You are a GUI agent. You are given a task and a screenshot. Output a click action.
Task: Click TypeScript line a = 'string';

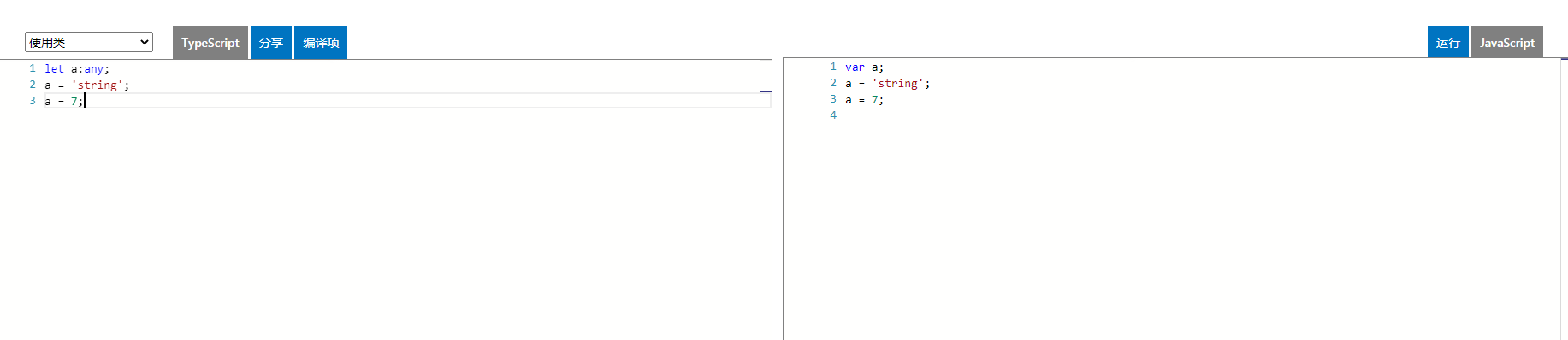87,85
